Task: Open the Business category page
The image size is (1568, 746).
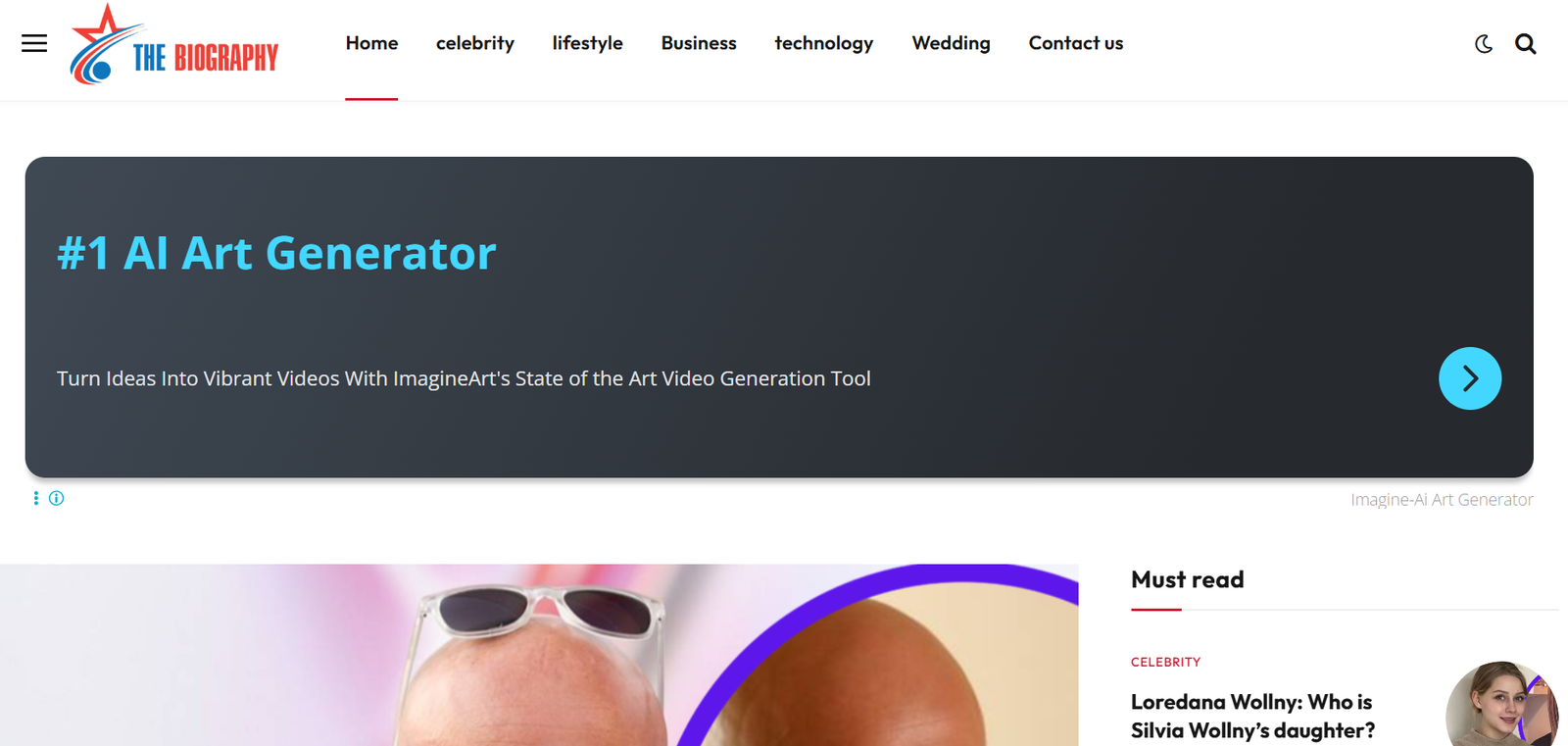Action: pyautogui.click(x=699, y=43)
